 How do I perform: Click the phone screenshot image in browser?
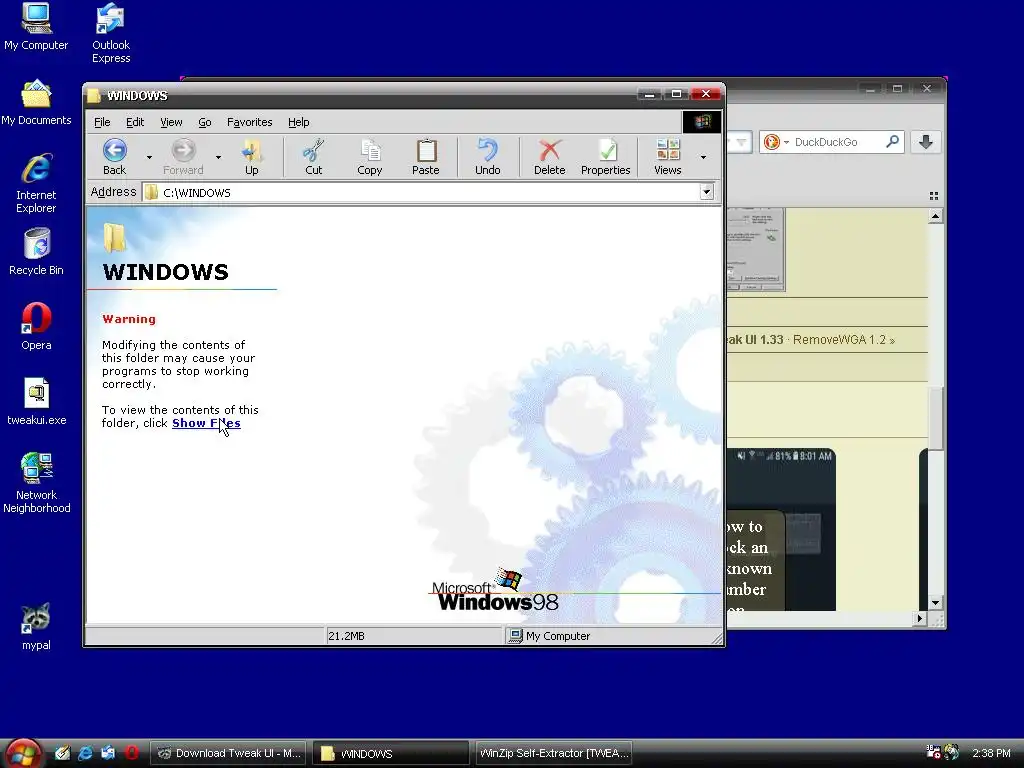[781, 530]
